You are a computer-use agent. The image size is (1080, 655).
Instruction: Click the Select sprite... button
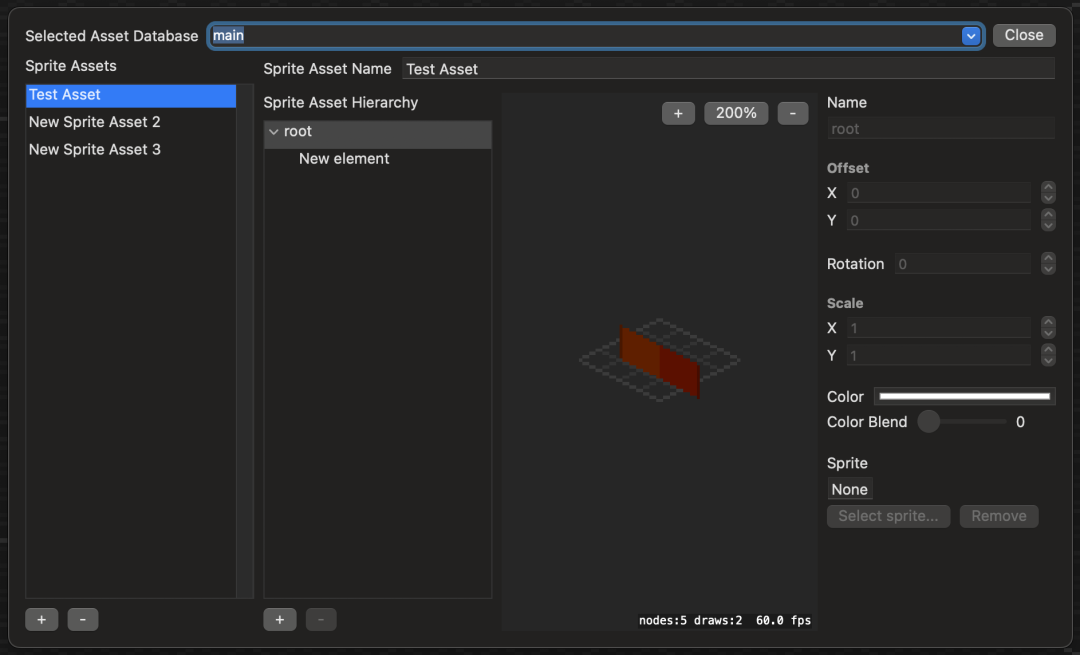889,516
